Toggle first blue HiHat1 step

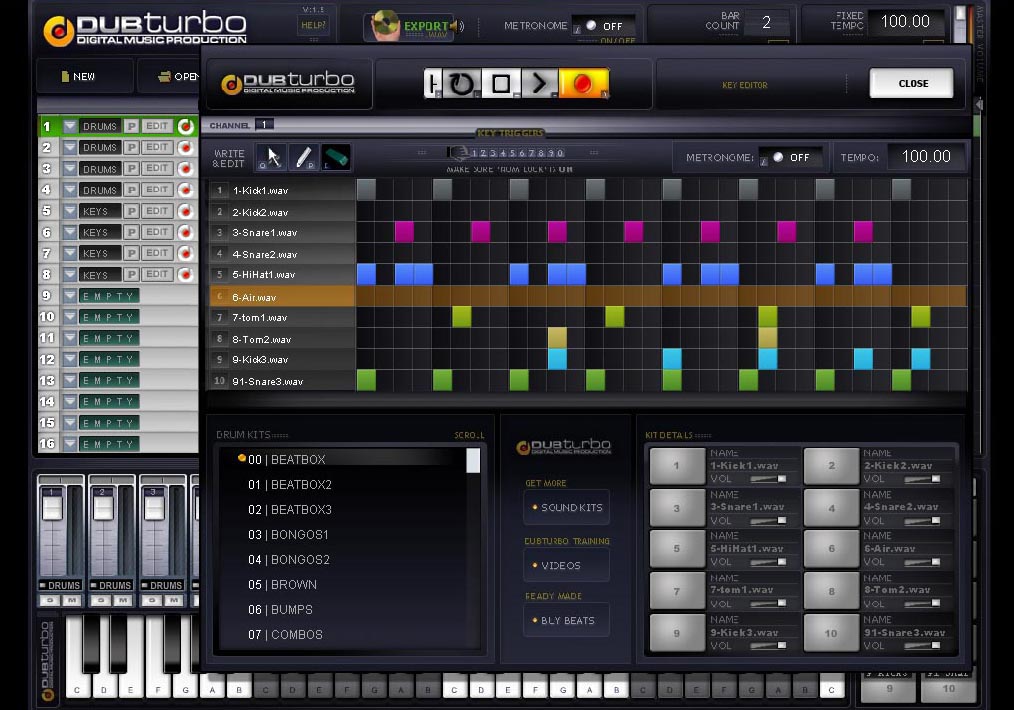(x=366, y=274)
